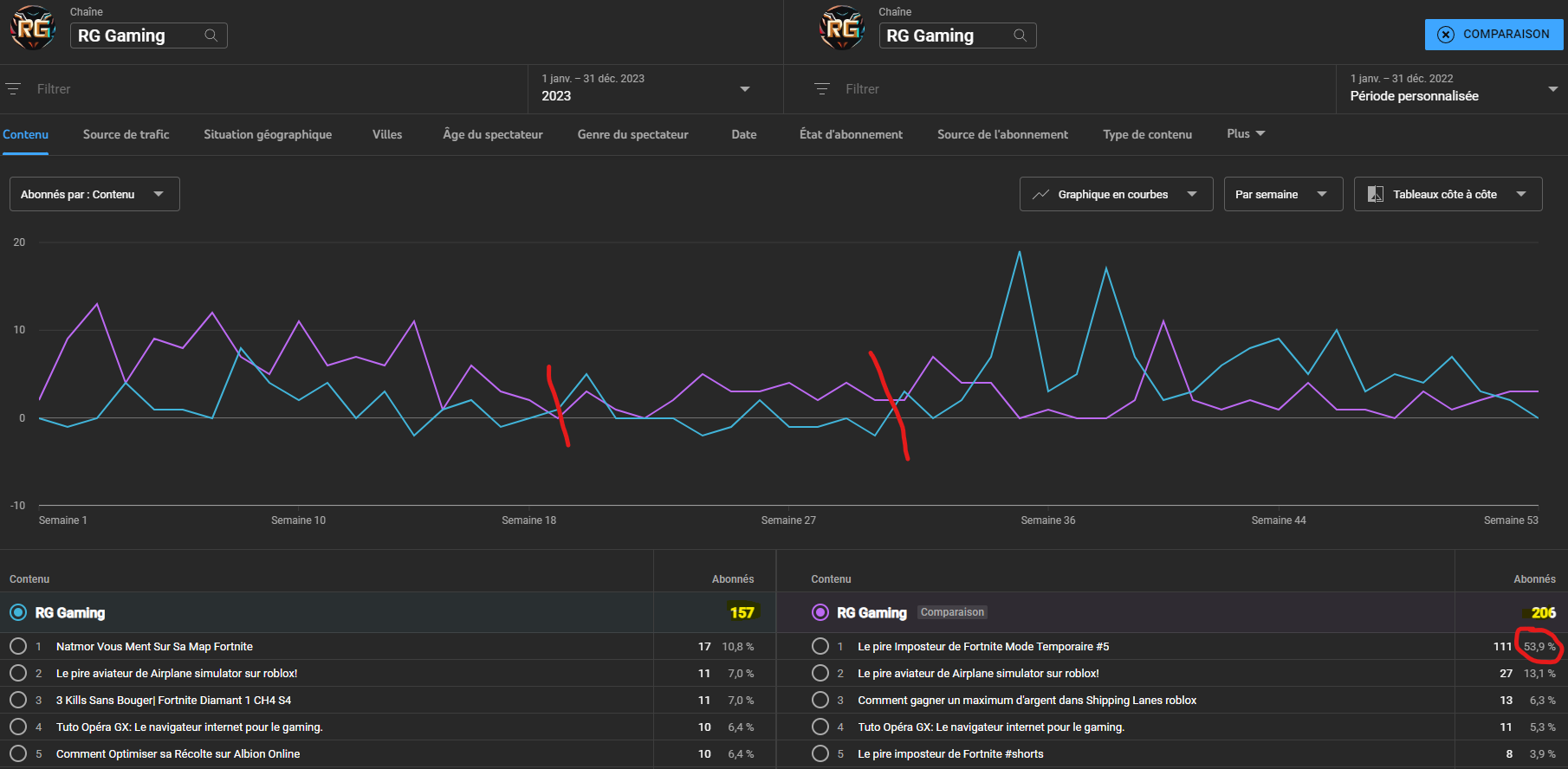Switch to Source de trafic tab
Viewport: 1568px width, 769px height.
pyautogui.click(x=126, y=134)
